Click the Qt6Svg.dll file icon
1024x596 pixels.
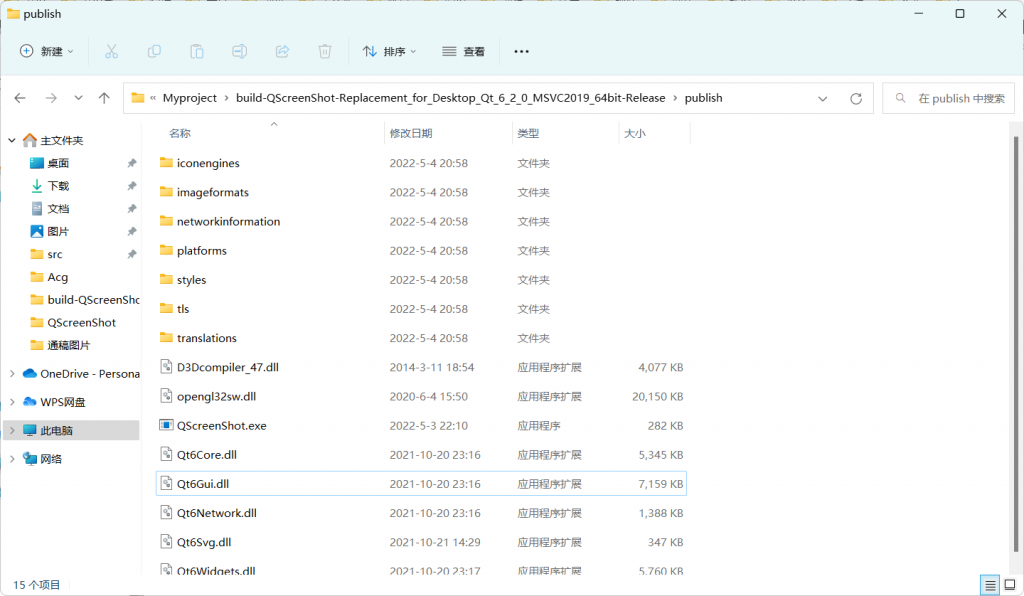click(x=166, y=542)
